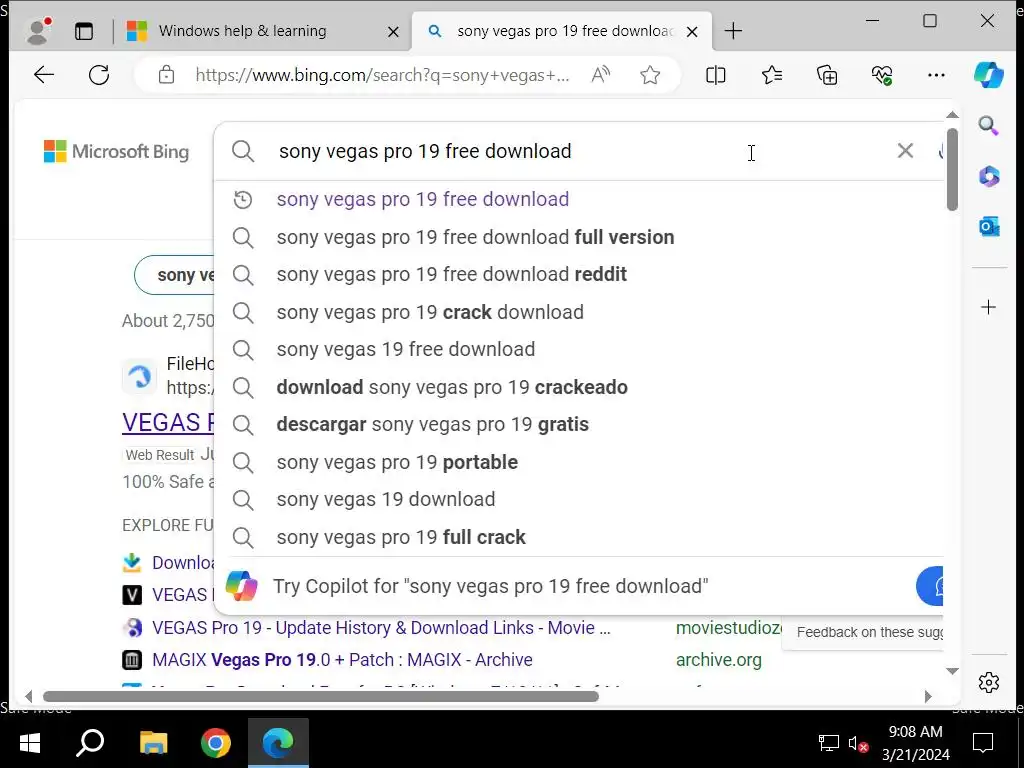Screen dimensions: 1024x768
Task: Select sony vegas pro 19 portable suggestion
Action: 578,462
